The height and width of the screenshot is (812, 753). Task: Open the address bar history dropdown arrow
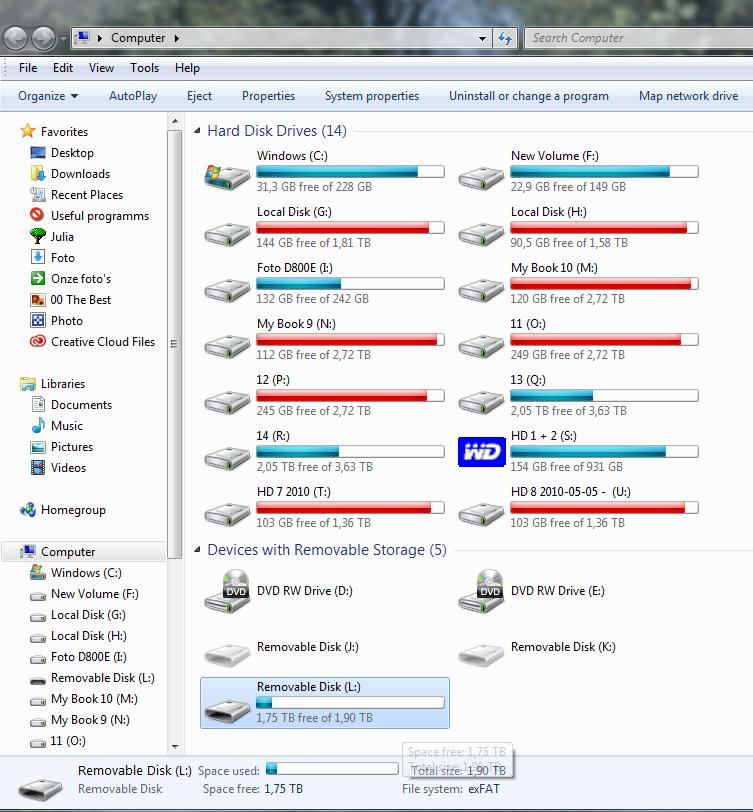(482, 38)
